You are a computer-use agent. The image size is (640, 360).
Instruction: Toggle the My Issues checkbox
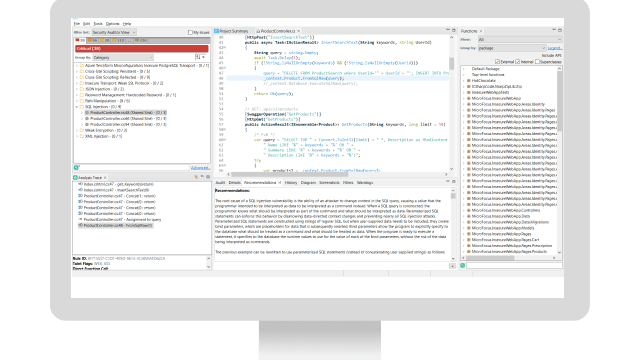190,32
